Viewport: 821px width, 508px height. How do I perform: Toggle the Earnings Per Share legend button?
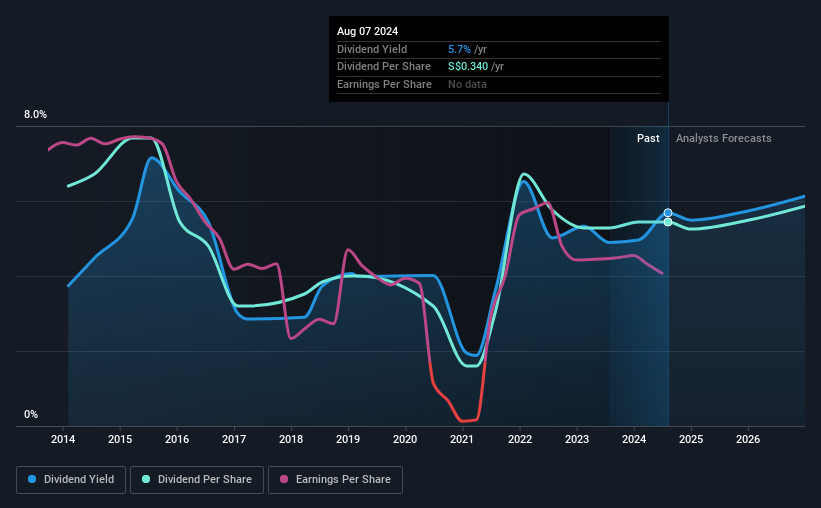335,480
